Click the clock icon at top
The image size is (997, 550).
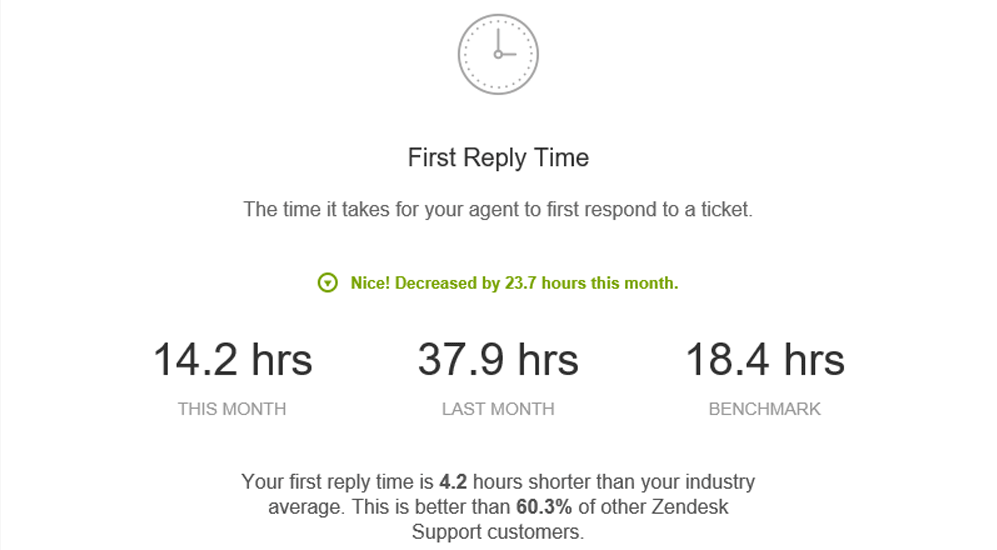tap(498, 55)
